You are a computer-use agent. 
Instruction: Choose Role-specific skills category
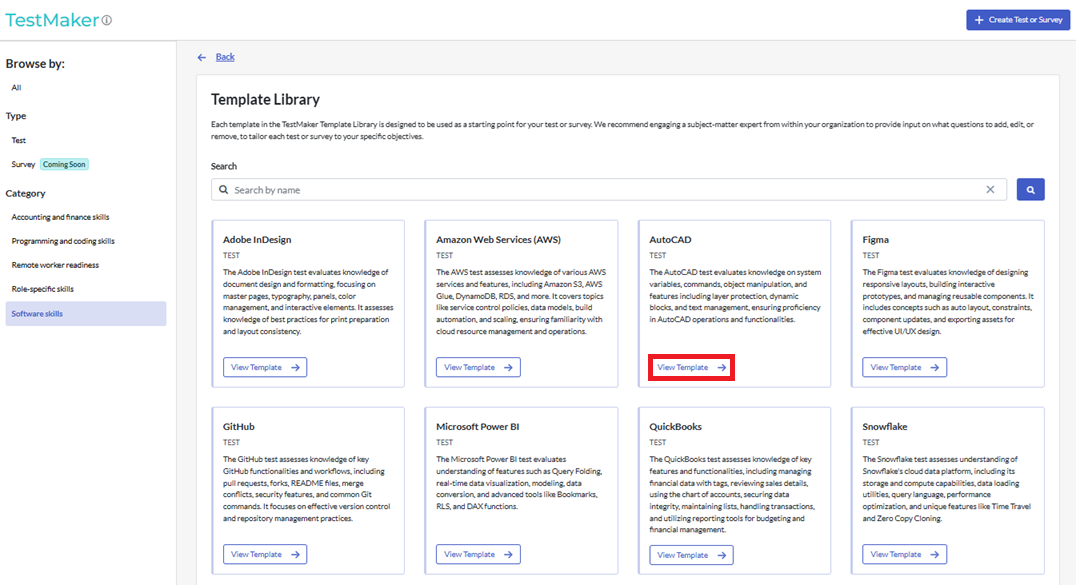[x=43, y=289]
